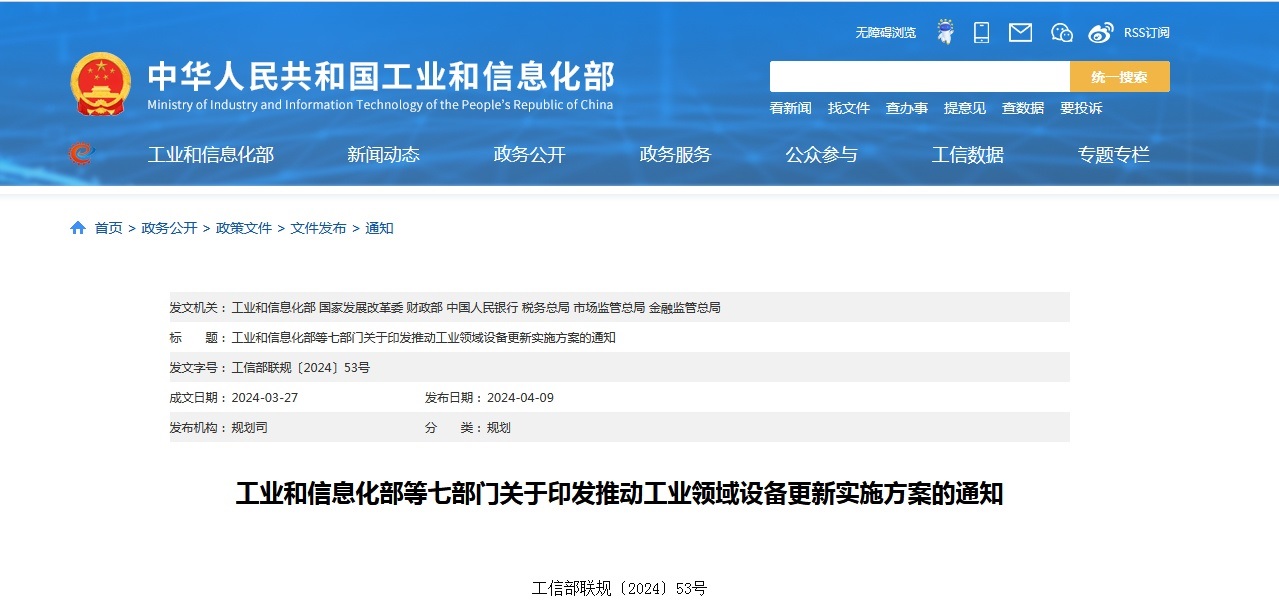The image size is (1279, 603).
Task: Open the 新闻动态 navigation menu
Action: (x=383, y=154)
